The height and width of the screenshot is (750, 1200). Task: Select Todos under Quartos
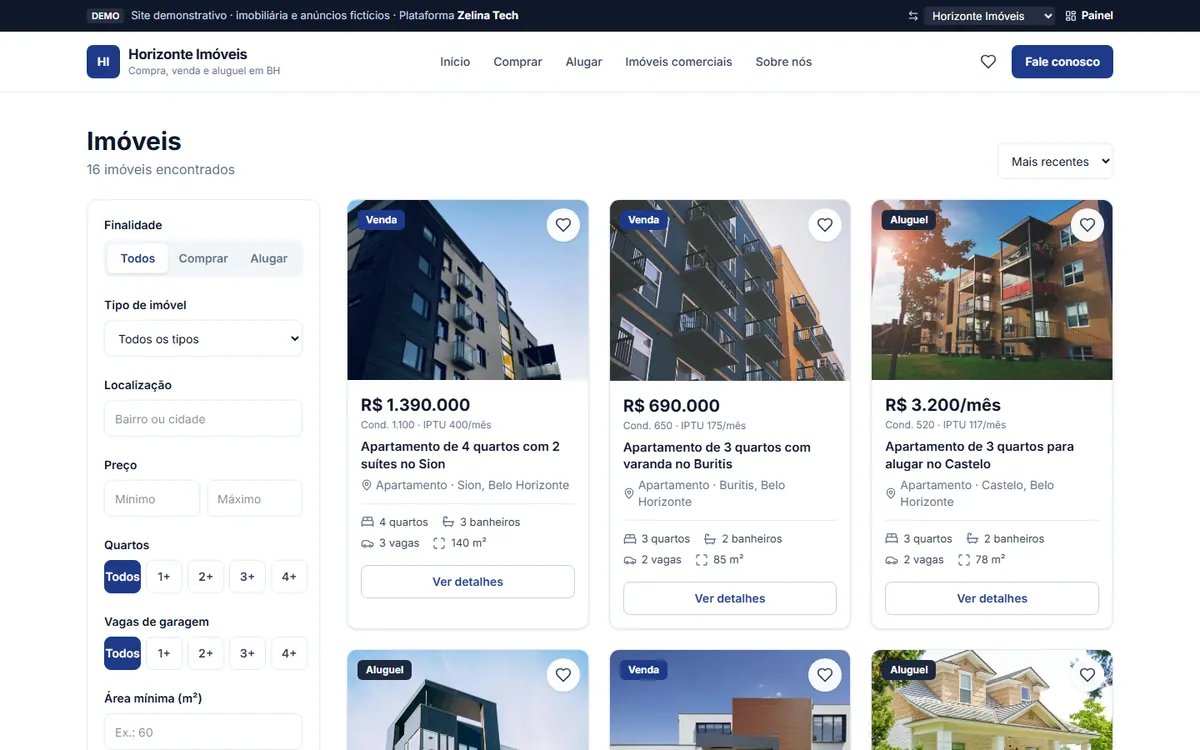(123, 577)
